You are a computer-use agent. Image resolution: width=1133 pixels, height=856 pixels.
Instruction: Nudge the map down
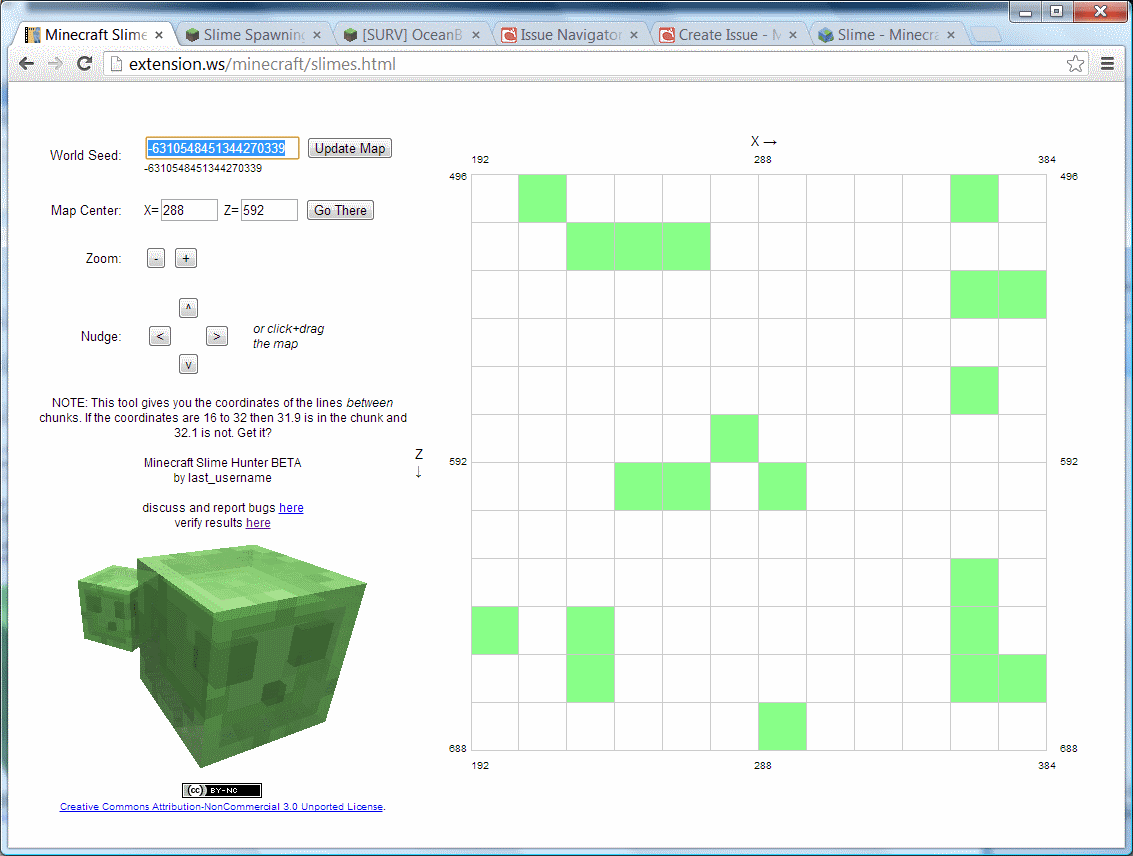click(188, 364)
